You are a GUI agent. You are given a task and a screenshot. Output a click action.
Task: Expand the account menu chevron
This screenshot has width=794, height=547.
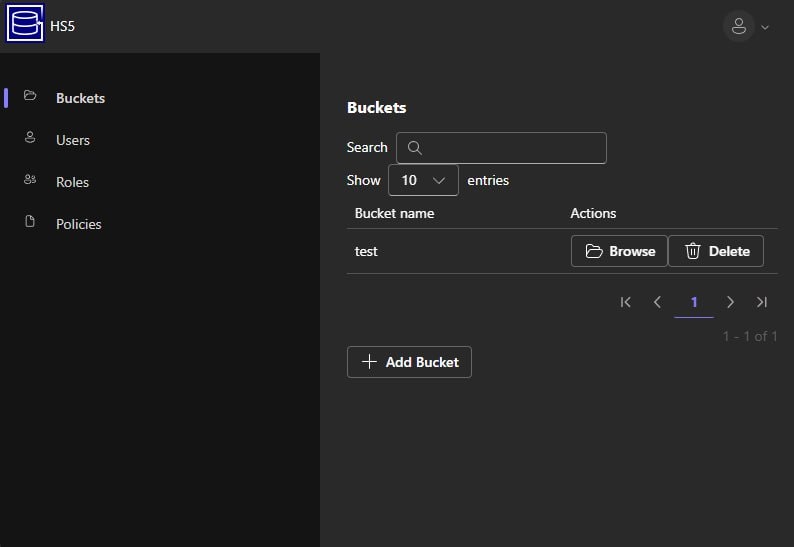[x=765, y=27]
